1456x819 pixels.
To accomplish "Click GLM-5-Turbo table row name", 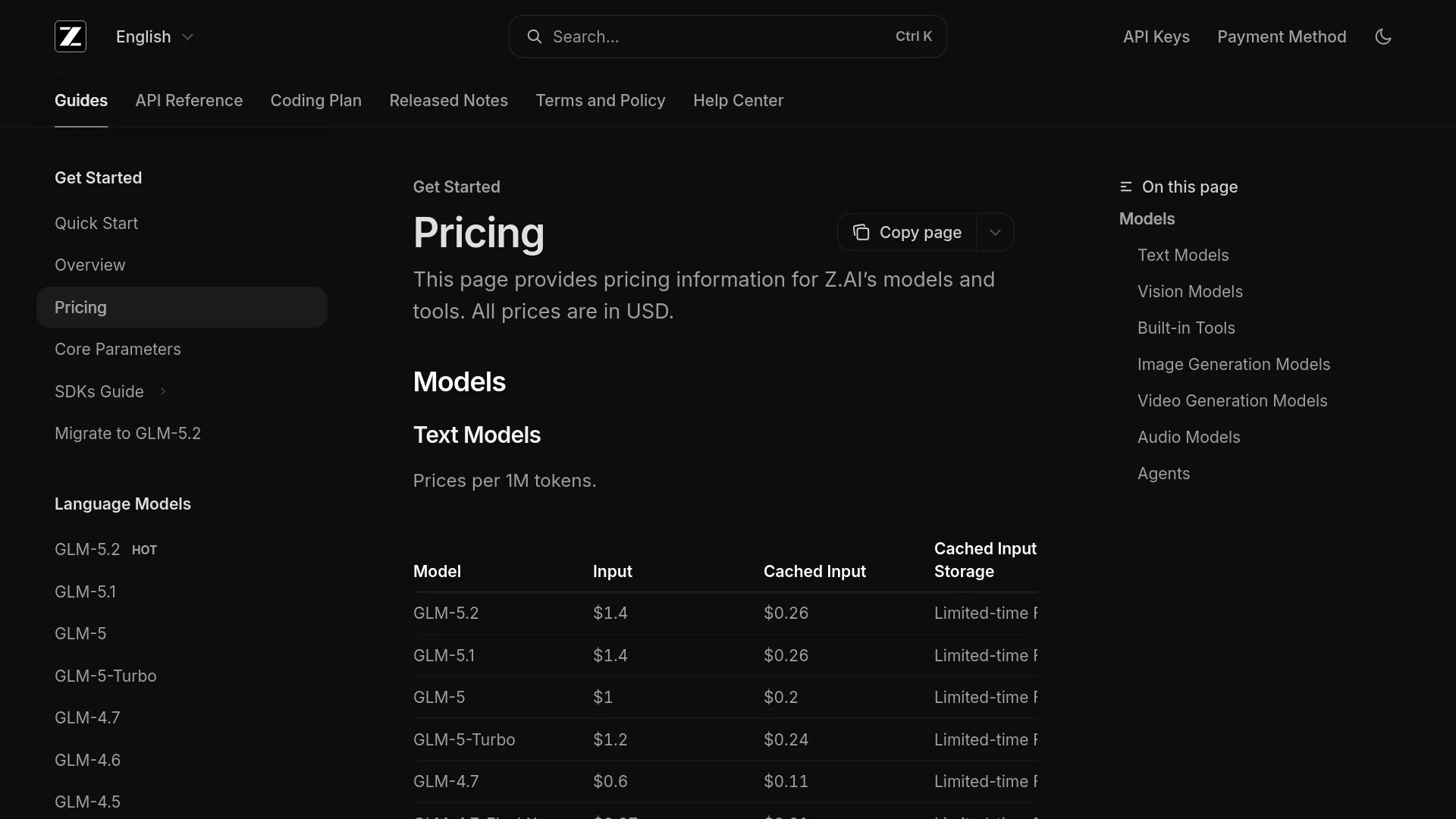I will pos(464,739).
